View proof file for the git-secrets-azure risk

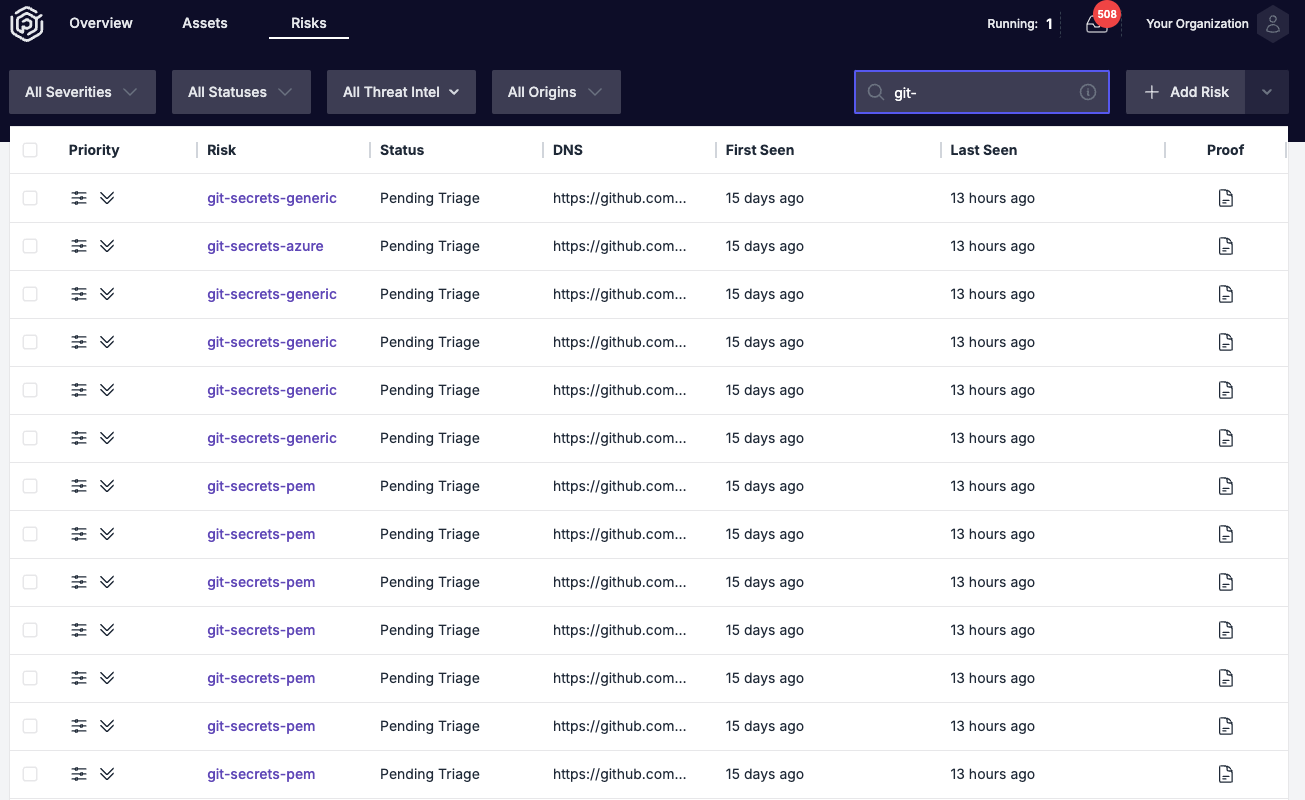(x=1226, y=246)
